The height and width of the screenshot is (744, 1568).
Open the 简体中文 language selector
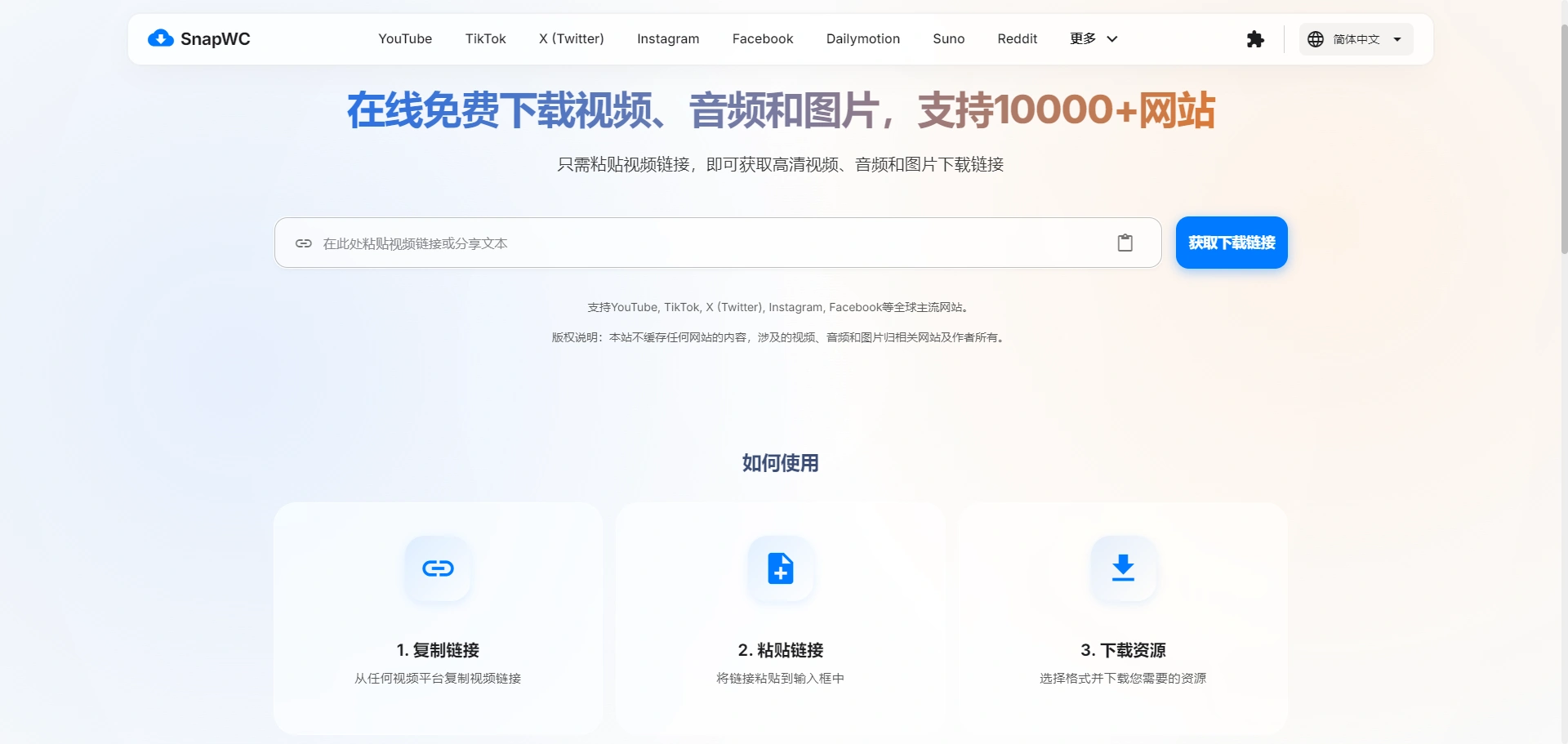pos(1355,38)
